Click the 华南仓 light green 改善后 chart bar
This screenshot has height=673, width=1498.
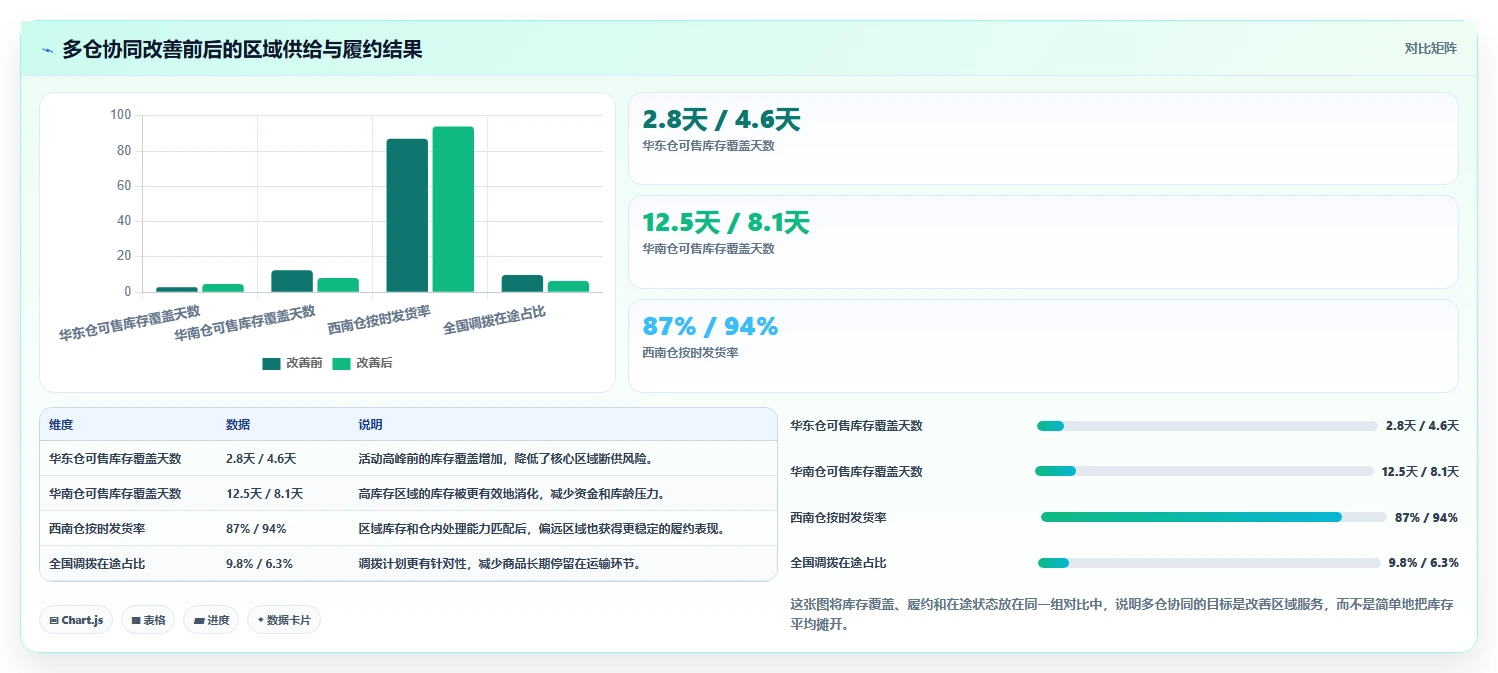[x=338, y=286]
